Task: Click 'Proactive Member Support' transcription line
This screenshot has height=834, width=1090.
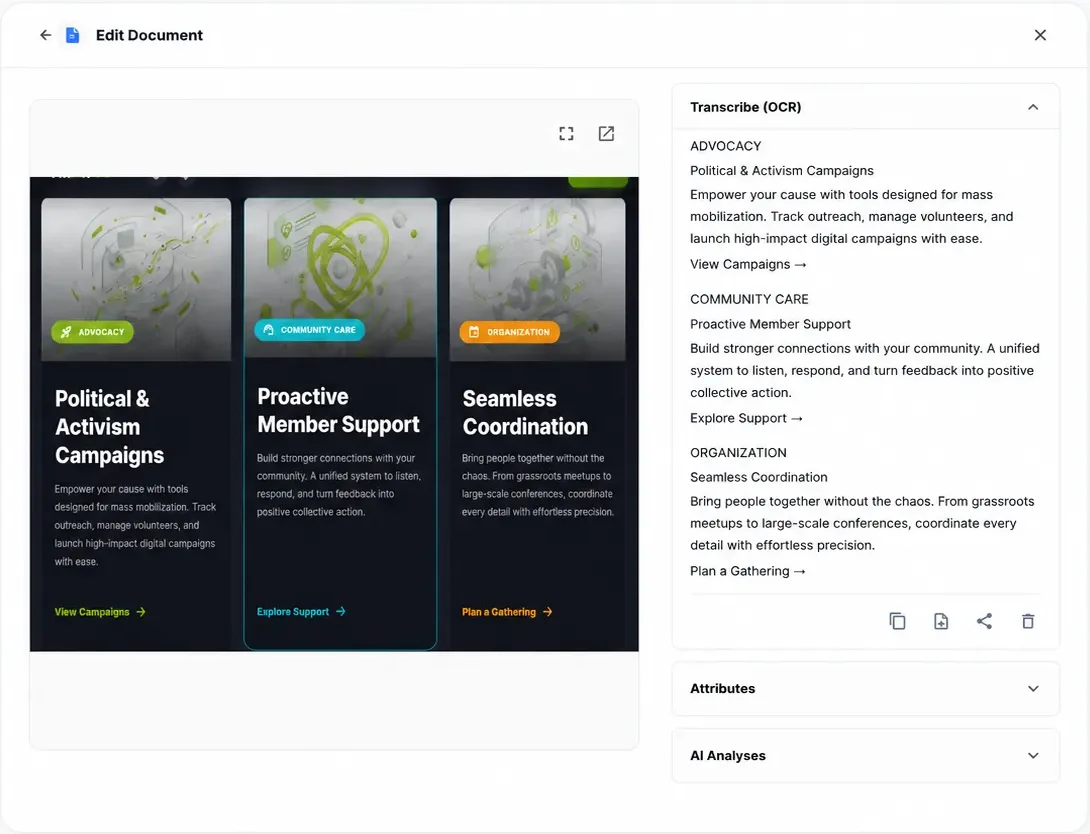Action: pyautogui.click(x=770, y=324)
